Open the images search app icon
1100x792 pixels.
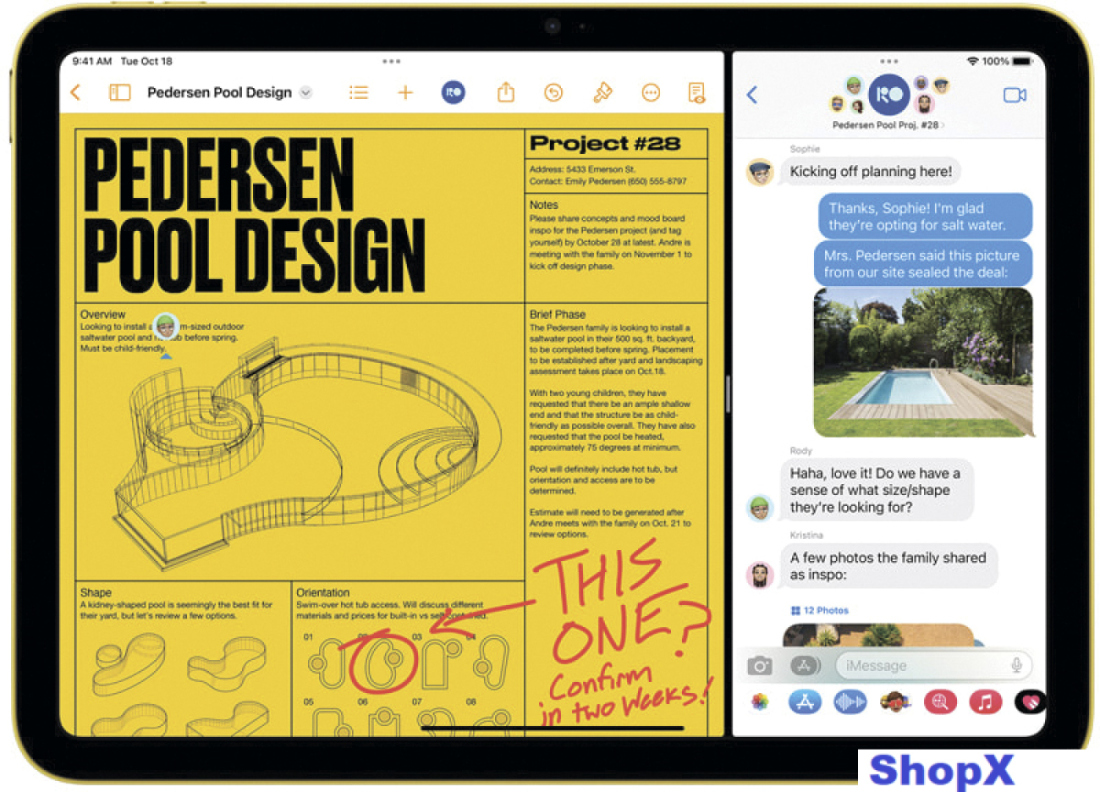tap(940, 702)
